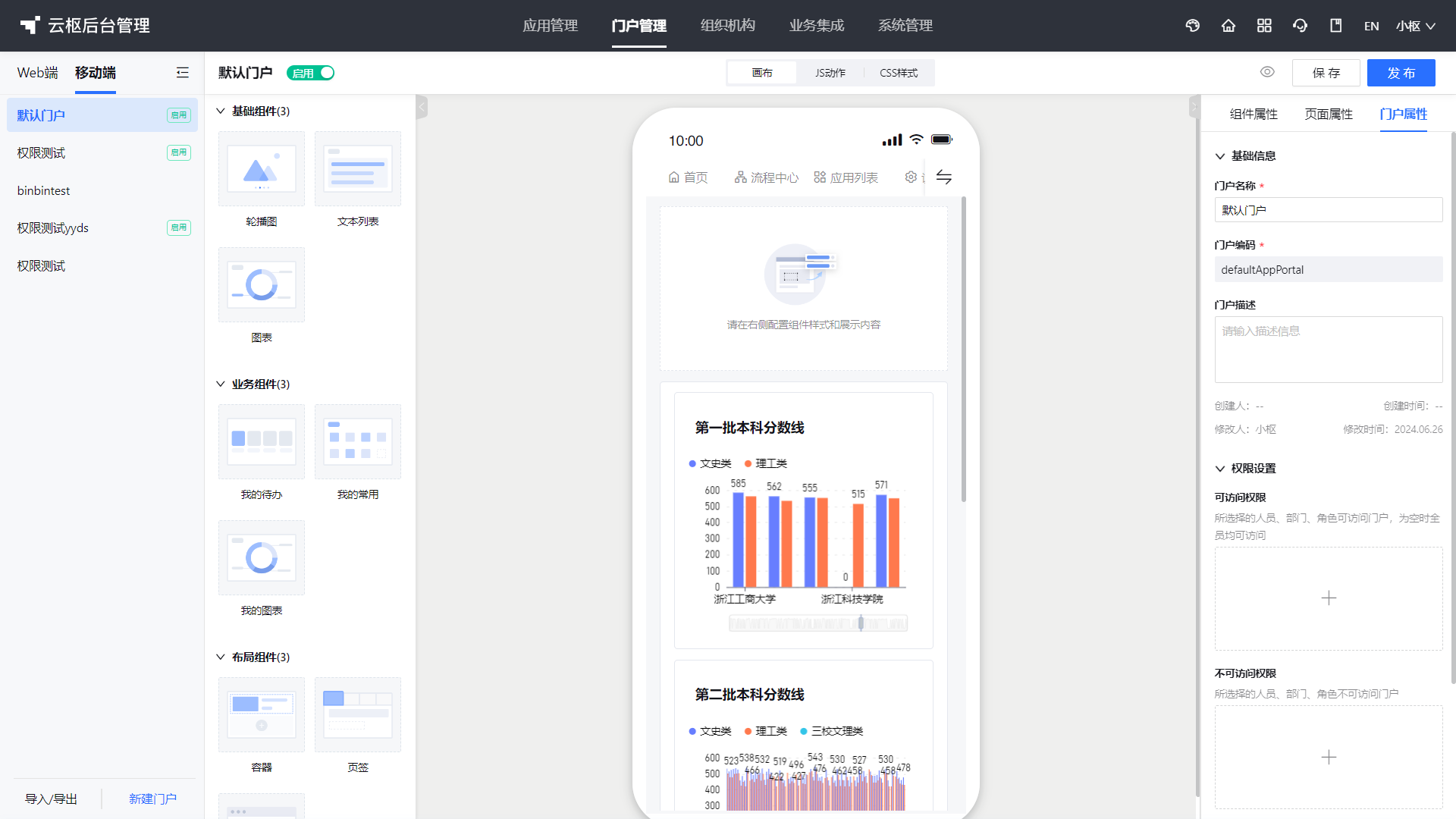Tap the 流程中心 nav item in phone
This screenshot has width=1456, height=819.
(766, 177)
